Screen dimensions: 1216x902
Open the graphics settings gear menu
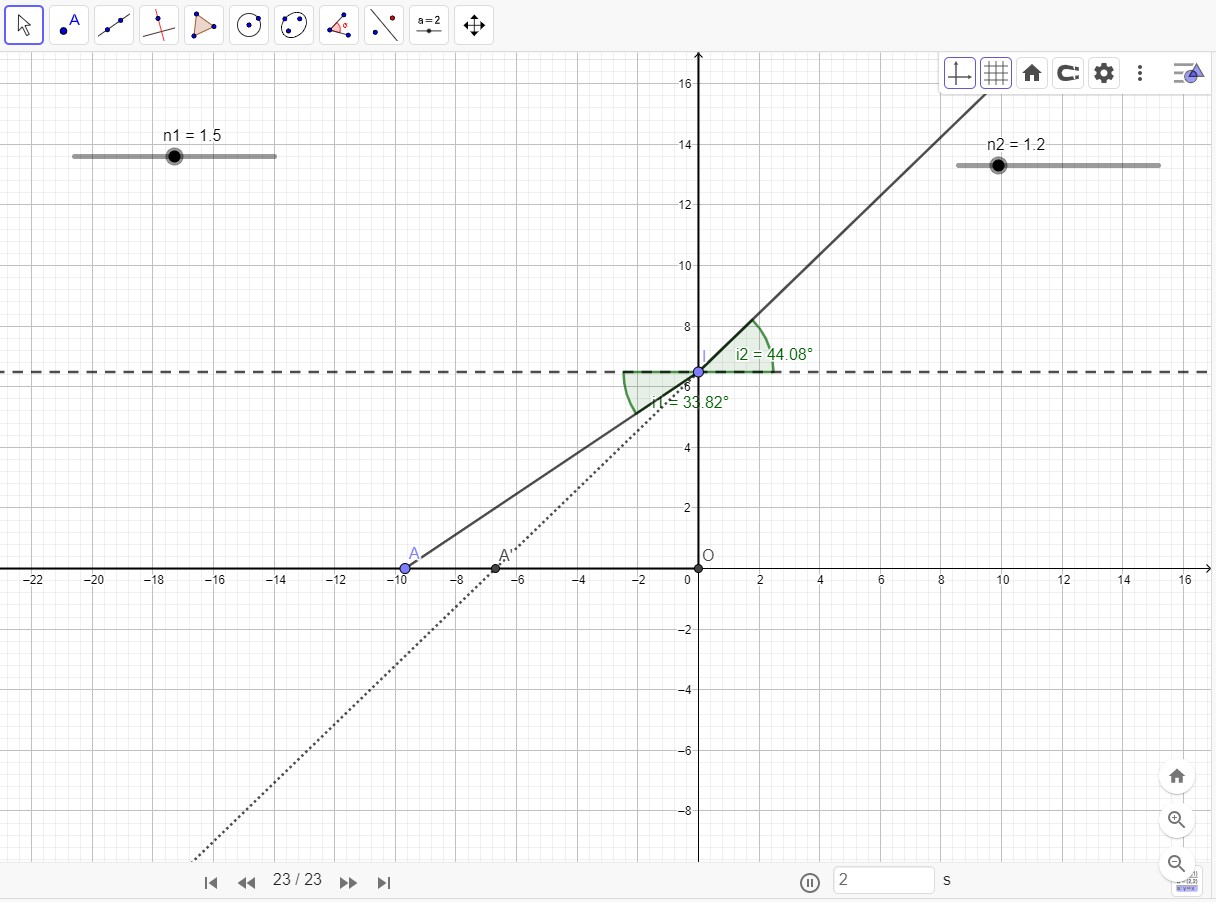click(x=1104, y=73)
